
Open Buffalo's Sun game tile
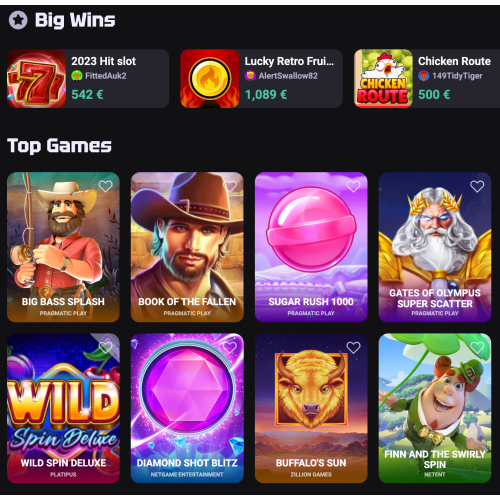coord(311,408)
